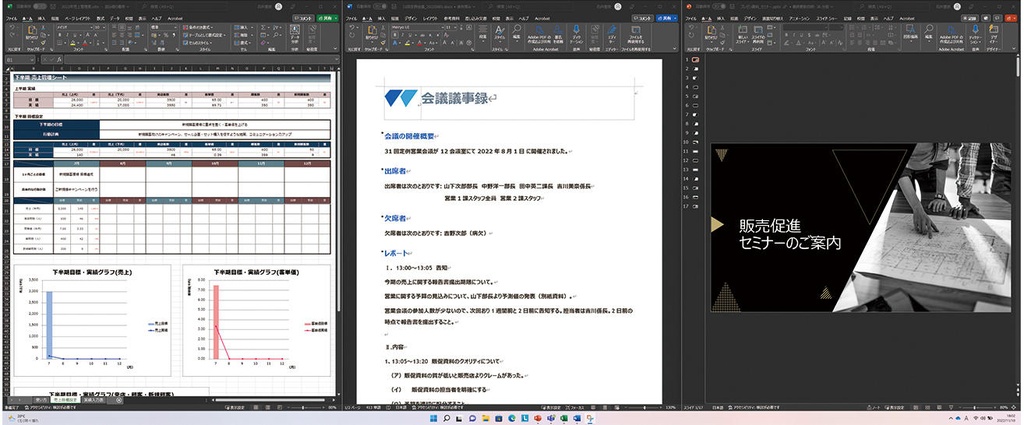Screen dimensions: 1024x425
Task: Click コメント button in Excel window
Action: [303, 18]
